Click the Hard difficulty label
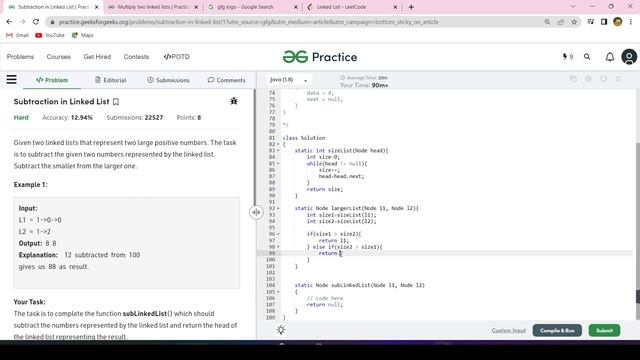Viewport: 640px width, 360px height. click(x=21, y=118)
